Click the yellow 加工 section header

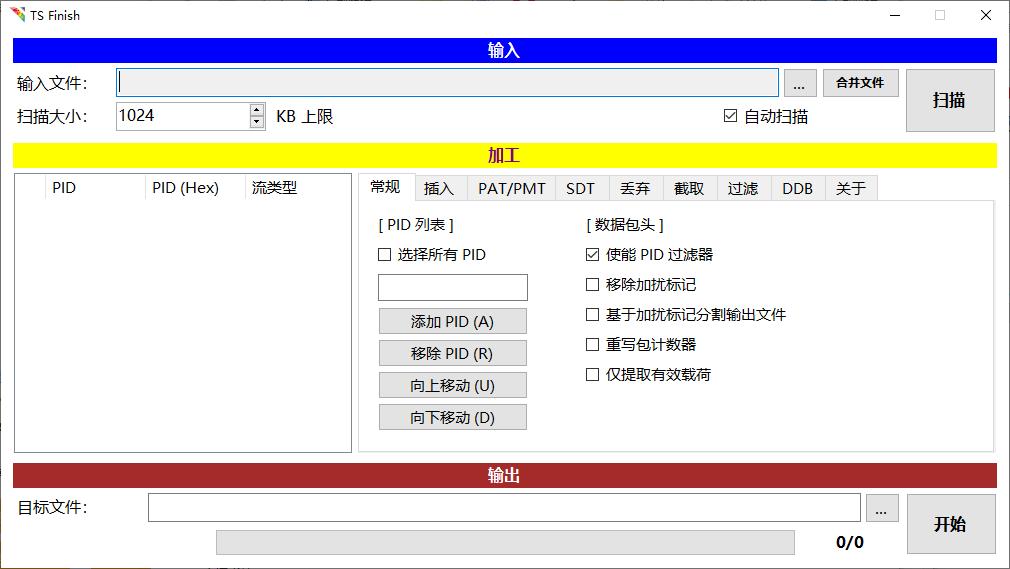click(x=504, y=155)
